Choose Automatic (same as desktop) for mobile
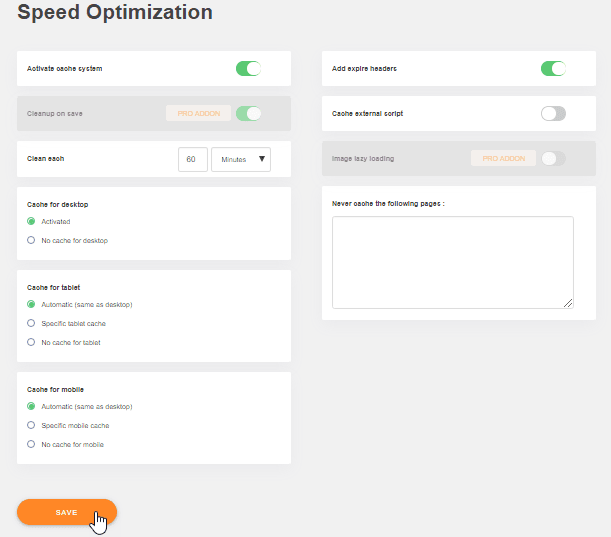The image size is (611, 537). coord(32,406)
